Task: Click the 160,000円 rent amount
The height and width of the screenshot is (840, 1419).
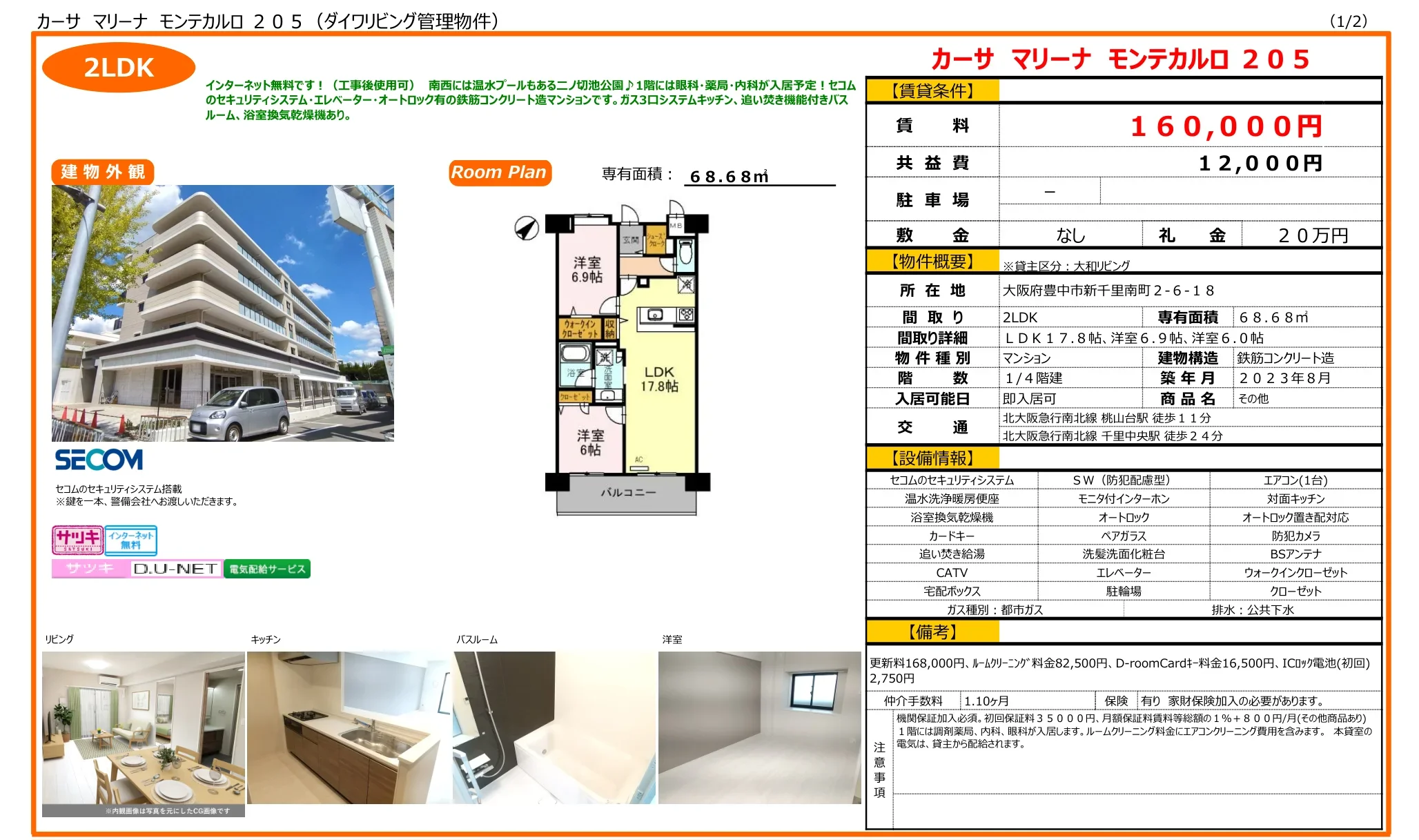Action: (x=1226, y=126)
